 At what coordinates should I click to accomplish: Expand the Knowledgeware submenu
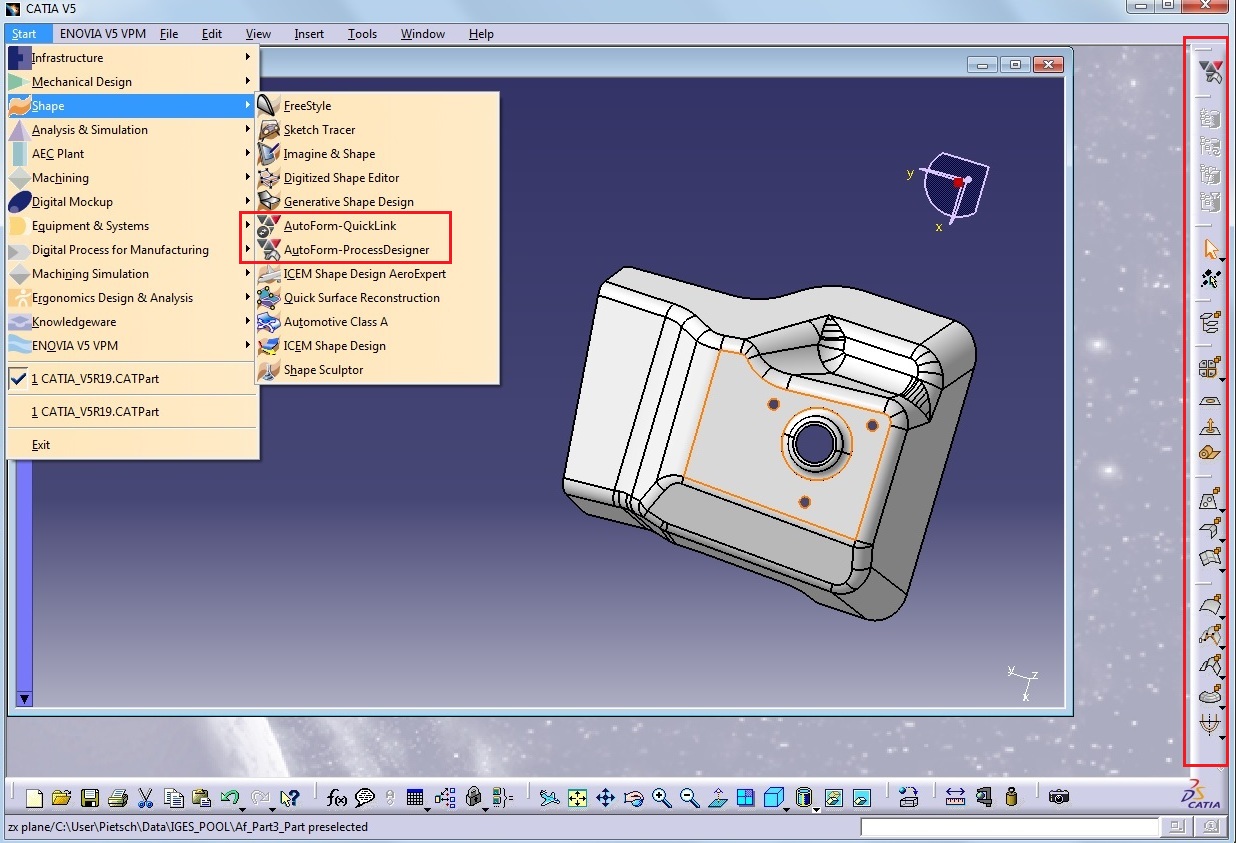tap(132, 322)
